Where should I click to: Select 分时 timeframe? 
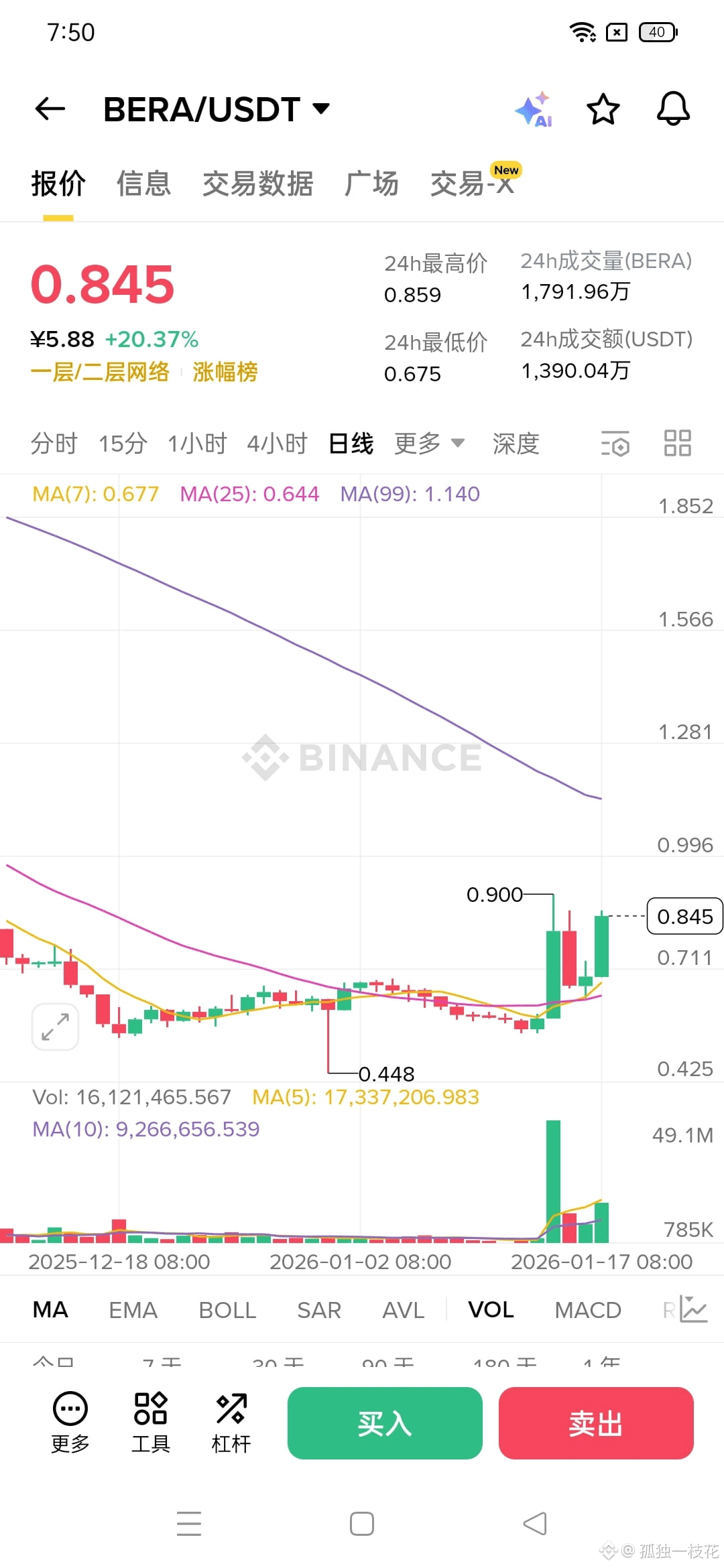click(x=54, y=443)
